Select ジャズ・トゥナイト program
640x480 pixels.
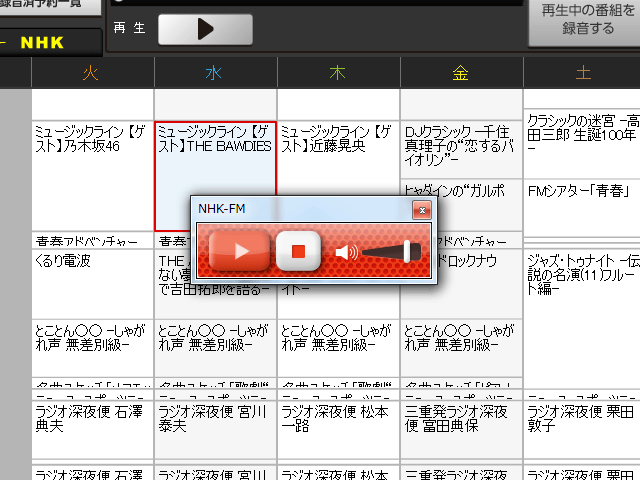(x=582, y=318)
